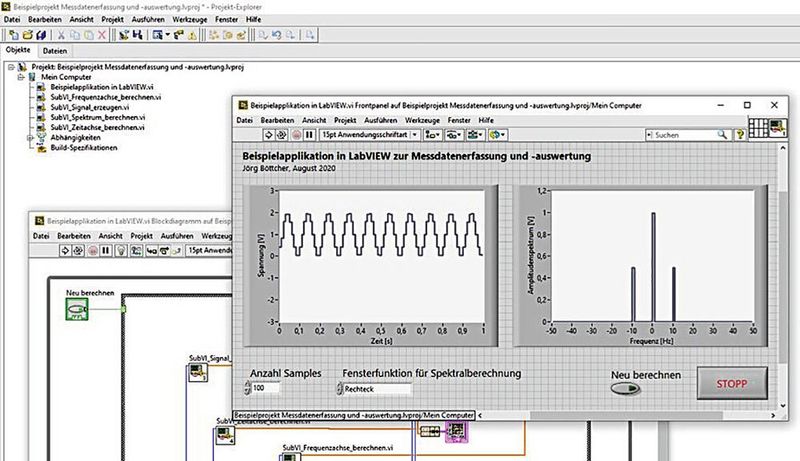Click Abort Execution in Blockdiagramm toolbar
The width and height of the screenshot is (800, 461).
(92, 250)
